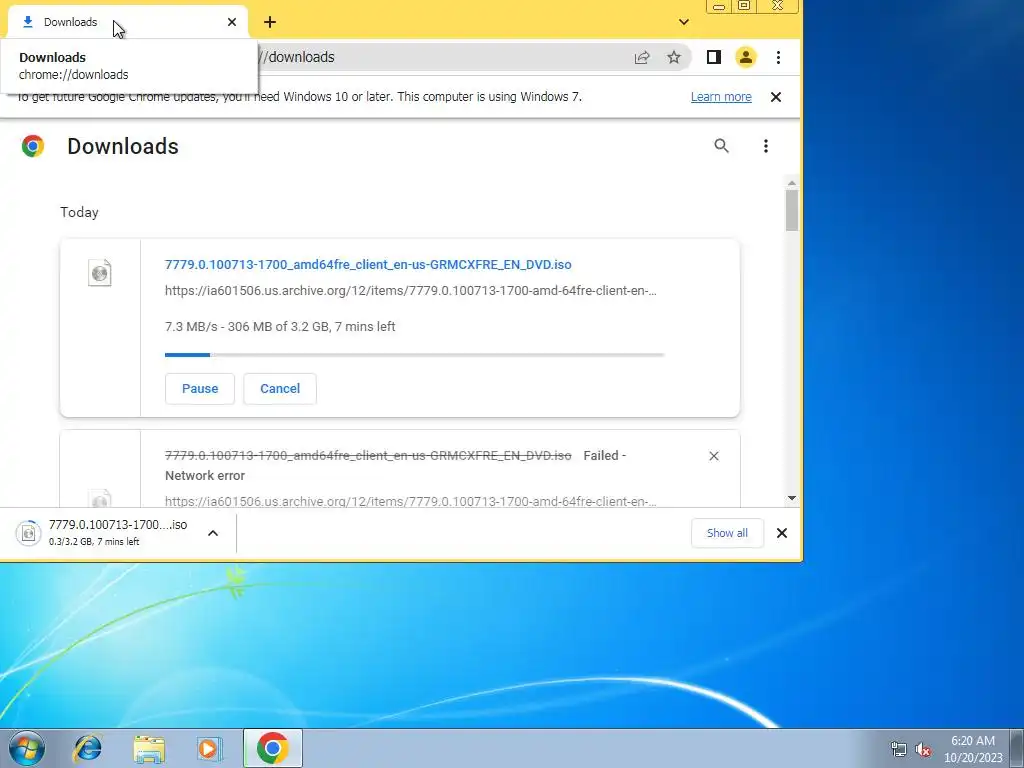Image resolution: width=1024 pixels, height=768 pixels.
Task: Close the bottom download shelf
Action: [x=782, y=533]
